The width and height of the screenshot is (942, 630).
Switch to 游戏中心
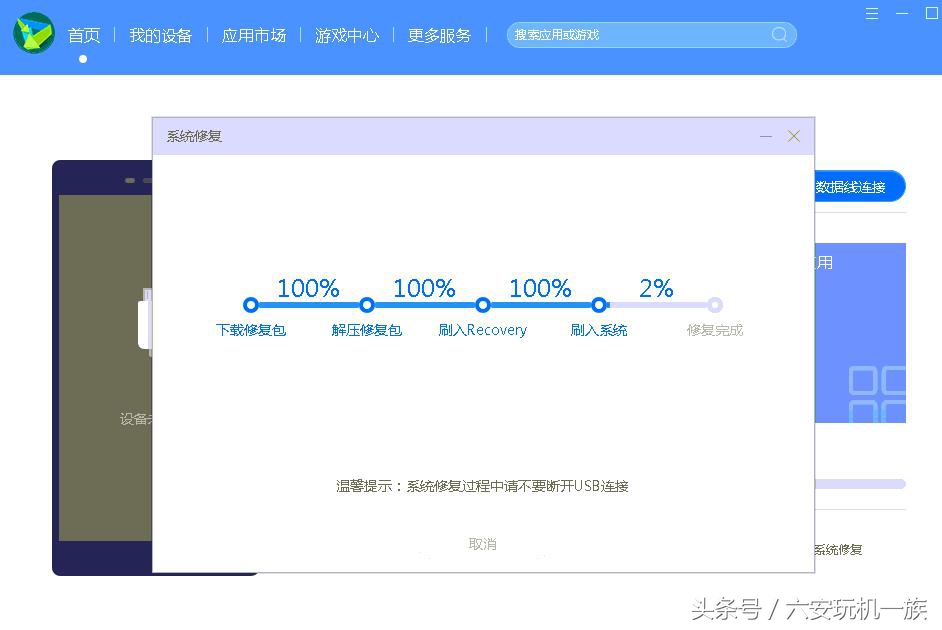click(x=346, y=34)
